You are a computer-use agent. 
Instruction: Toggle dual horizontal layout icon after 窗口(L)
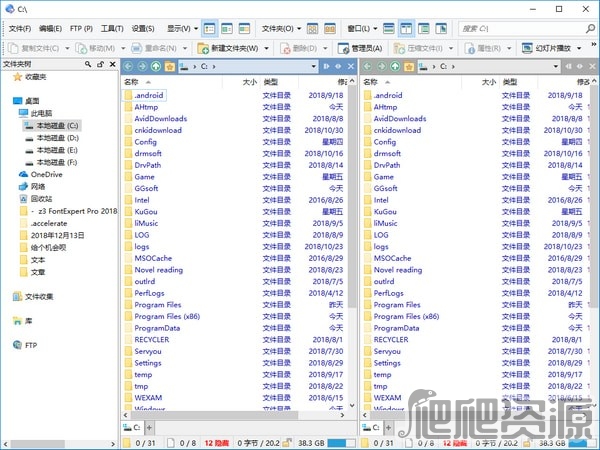pyautogui.click(x=389, y=29)
